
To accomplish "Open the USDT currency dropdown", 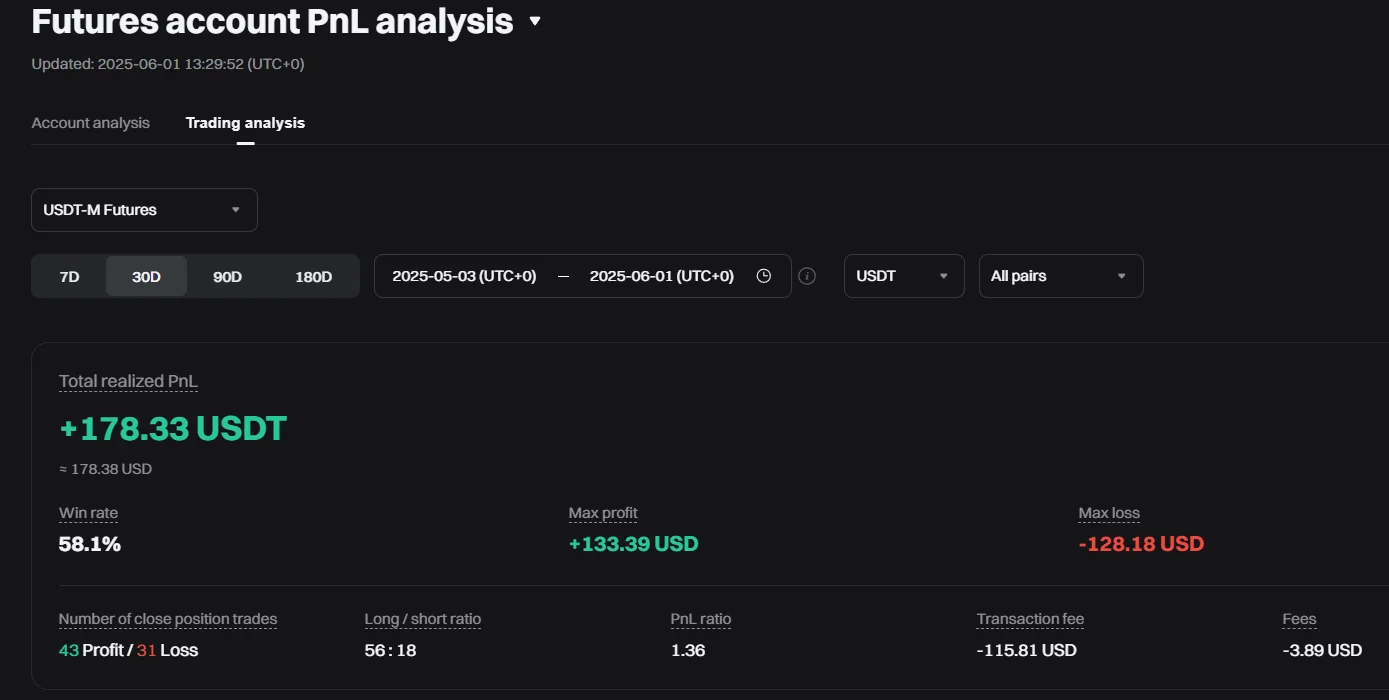I will click(904, 276).
